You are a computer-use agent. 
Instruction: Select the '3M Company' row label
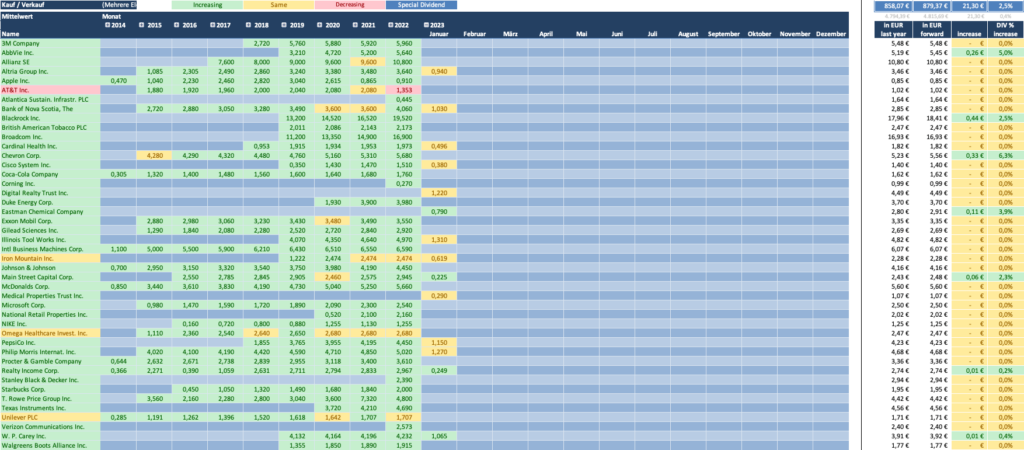coord(50,43)
